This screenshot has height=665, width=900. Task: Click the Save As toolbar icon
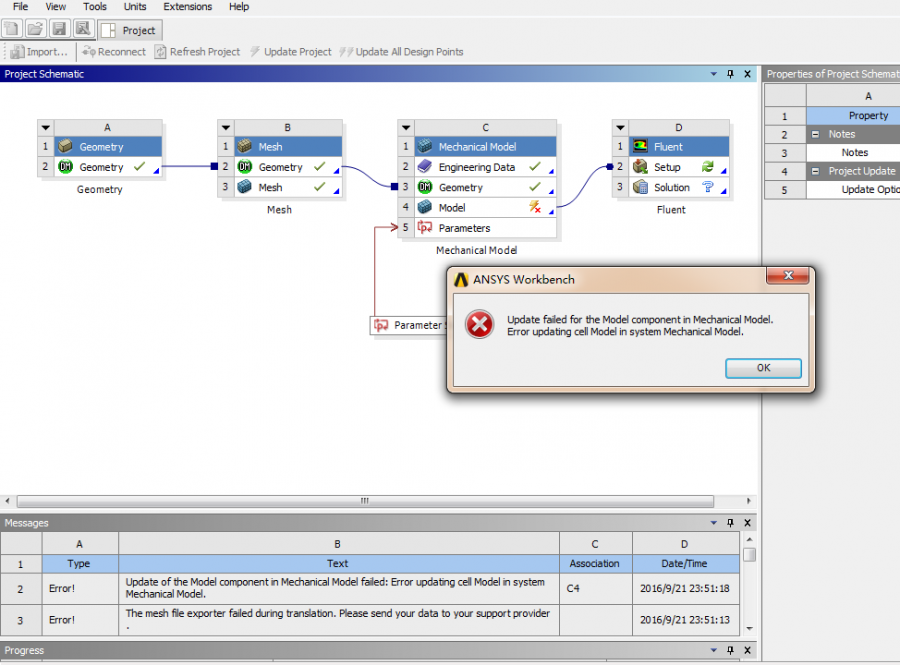pos(83,29)
